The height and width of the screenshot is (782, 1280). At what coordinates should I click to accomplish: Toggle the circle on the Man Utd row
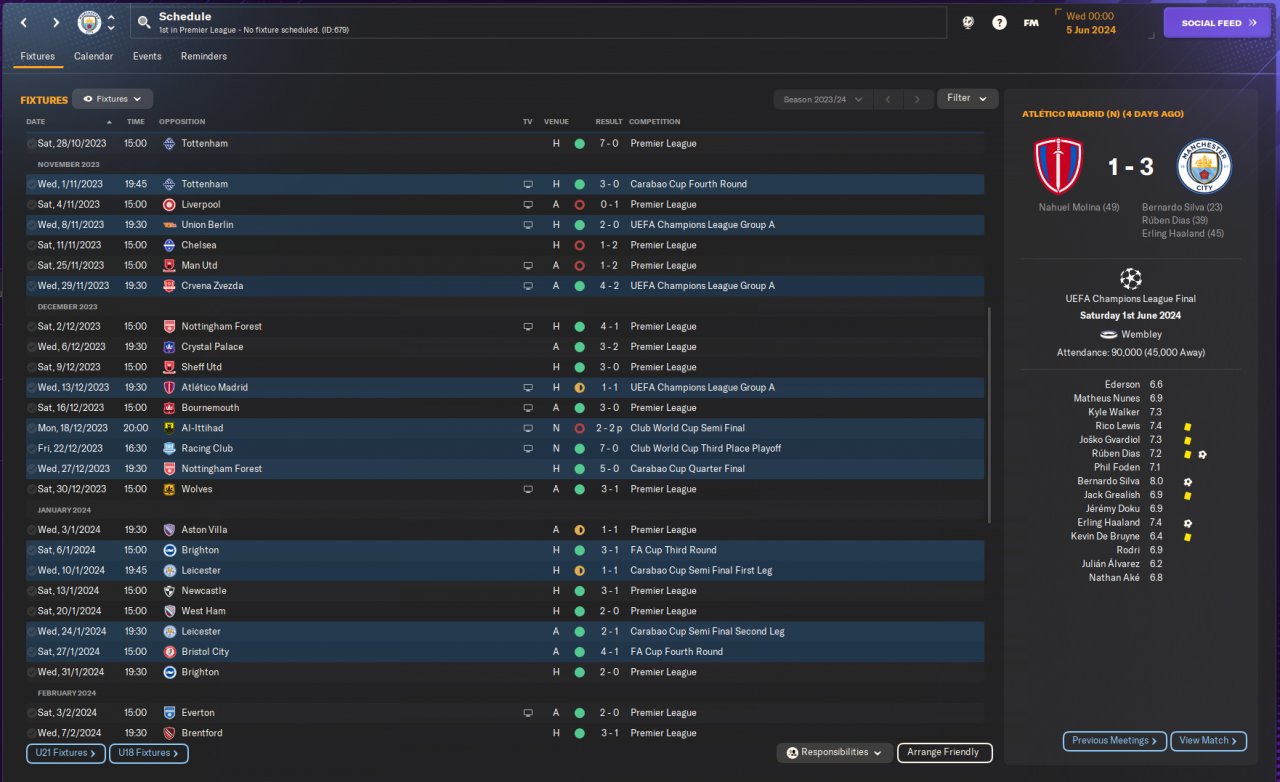pyautogui.click(x=31, y=265)
